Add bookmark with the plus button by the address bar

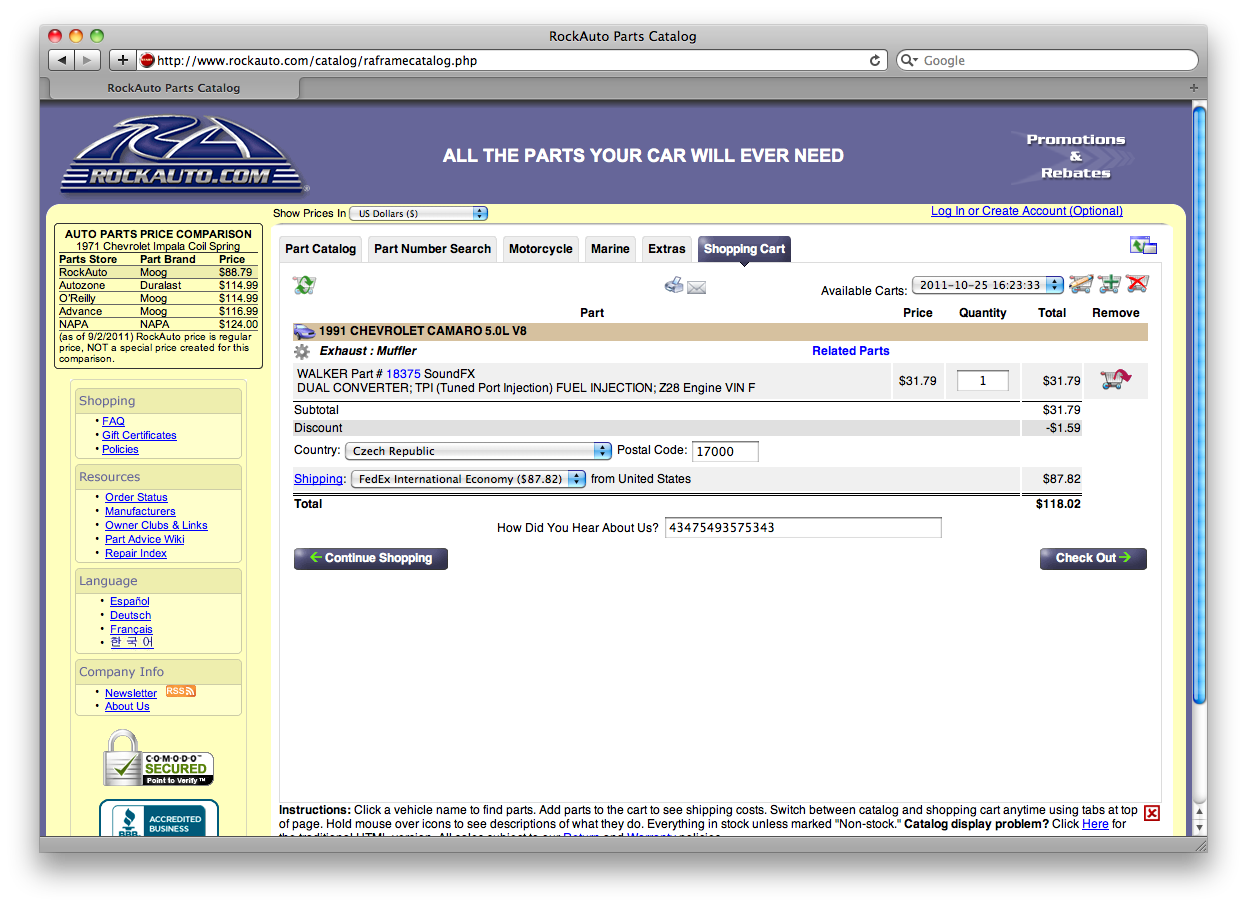pyautogui.click(x=123, y=60)
